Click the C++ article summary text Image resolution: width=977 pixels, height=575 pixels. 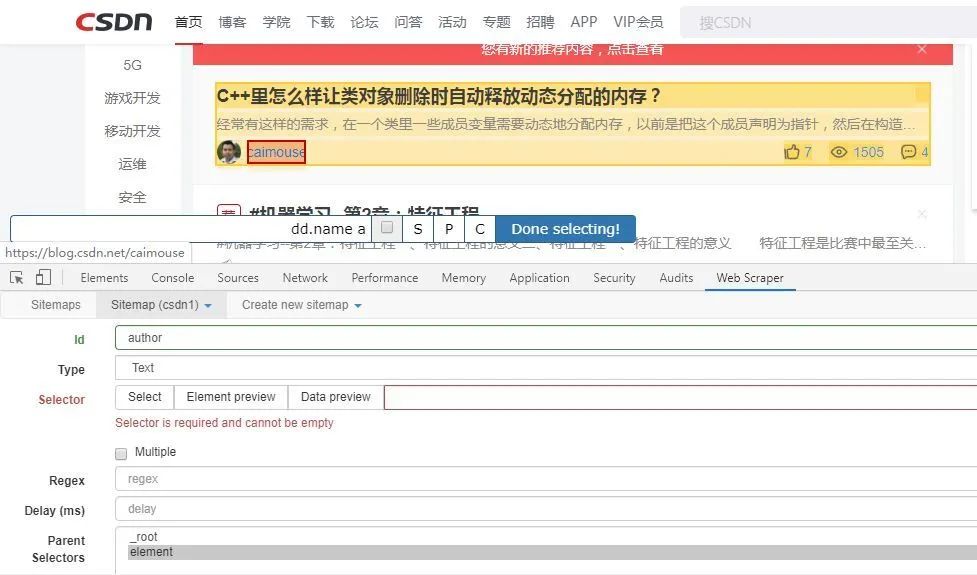click(x=566, y=124)
